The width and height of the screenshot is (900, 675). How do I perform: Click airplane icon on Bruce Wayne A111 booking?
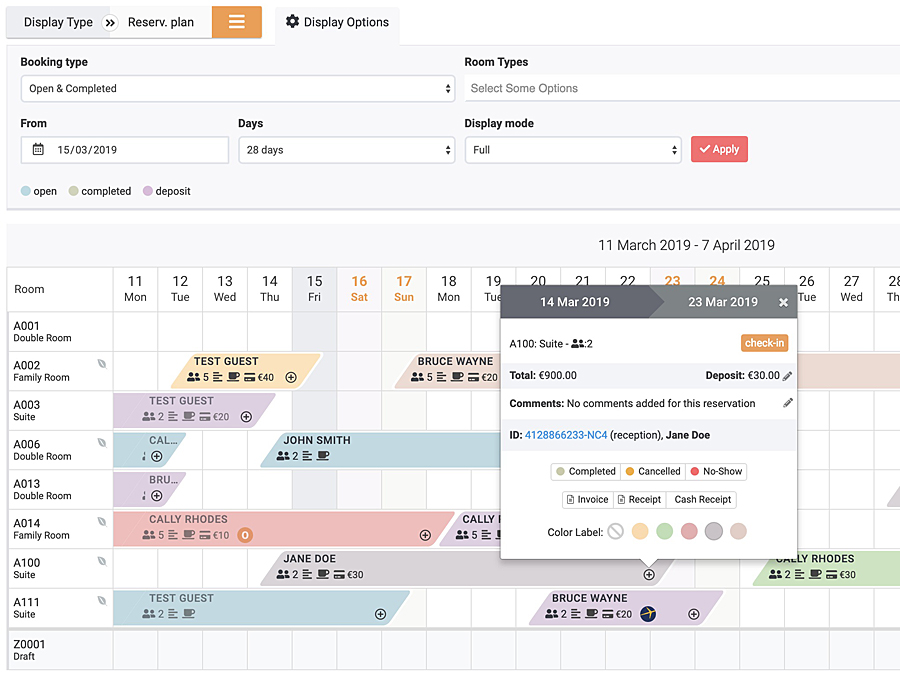tap(648, 614)
